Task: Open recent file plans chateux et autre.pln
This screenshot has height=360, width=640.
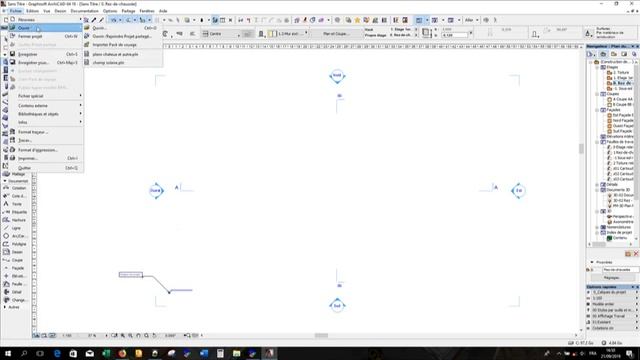Action: (x=122, y=54)
